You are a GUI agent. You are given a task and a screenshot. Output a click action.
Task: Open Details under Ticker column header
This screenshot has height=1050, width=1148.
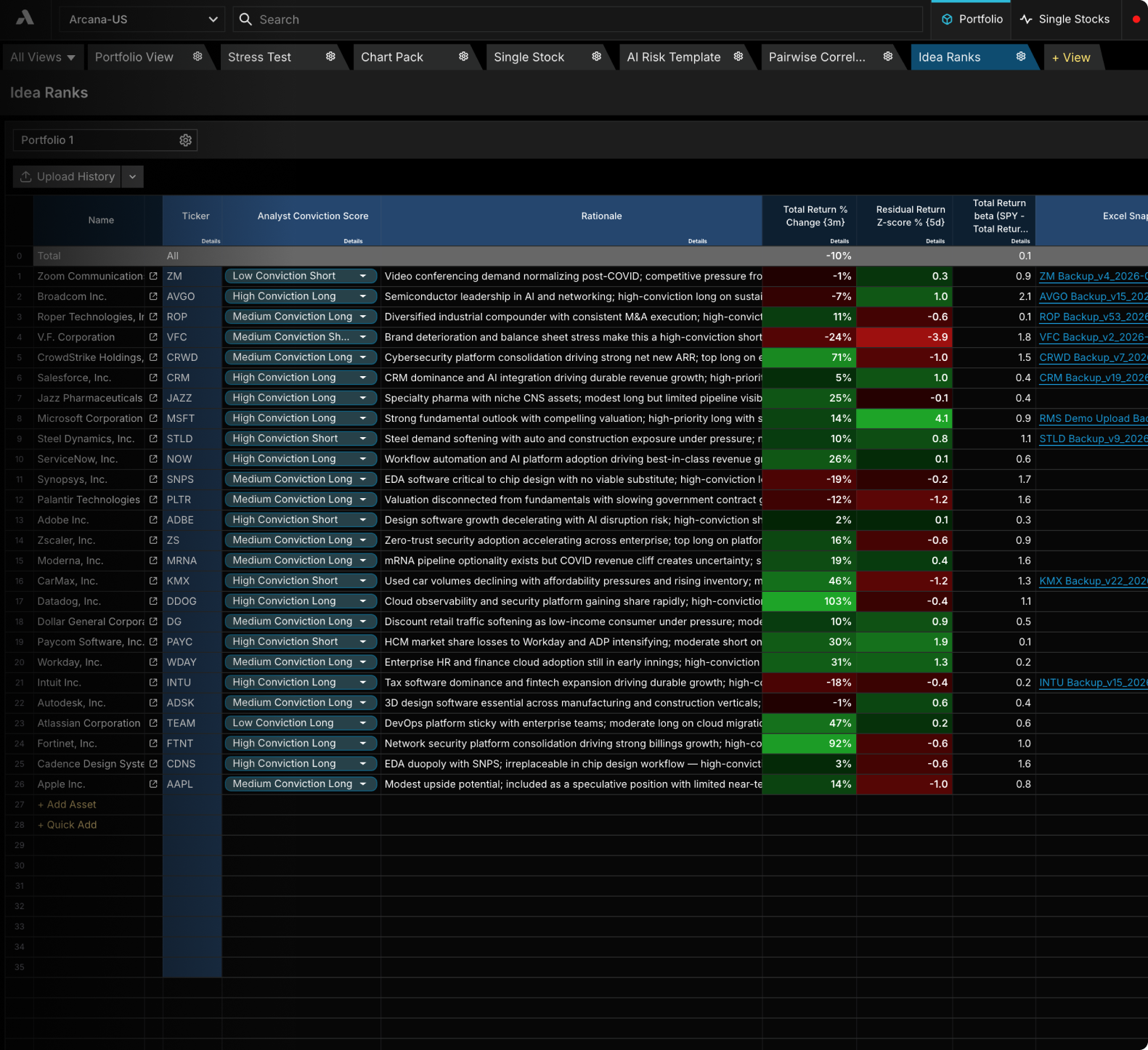pos(211,241)
